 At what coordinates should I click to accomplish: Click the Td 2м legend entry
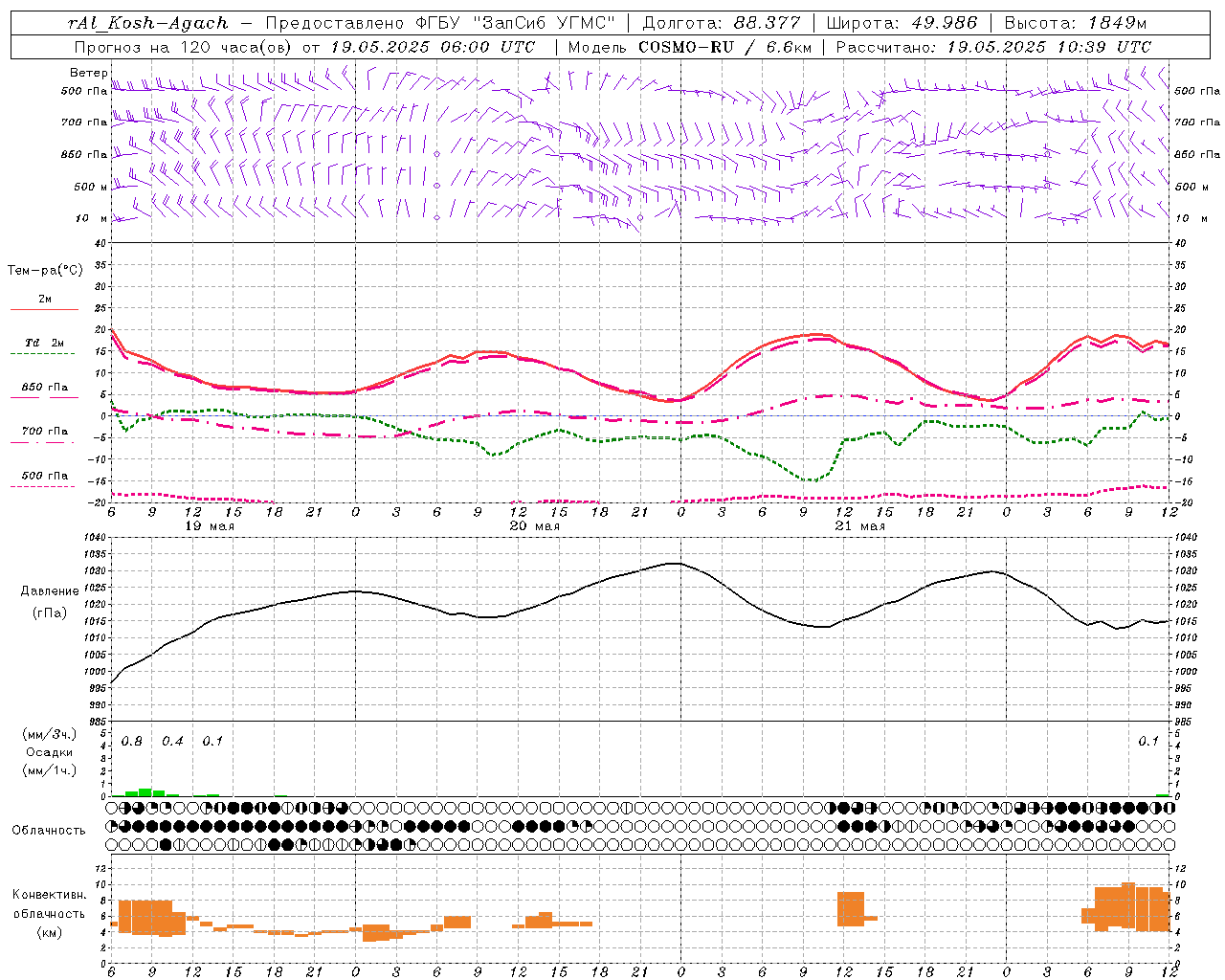(x=44, y=343)
